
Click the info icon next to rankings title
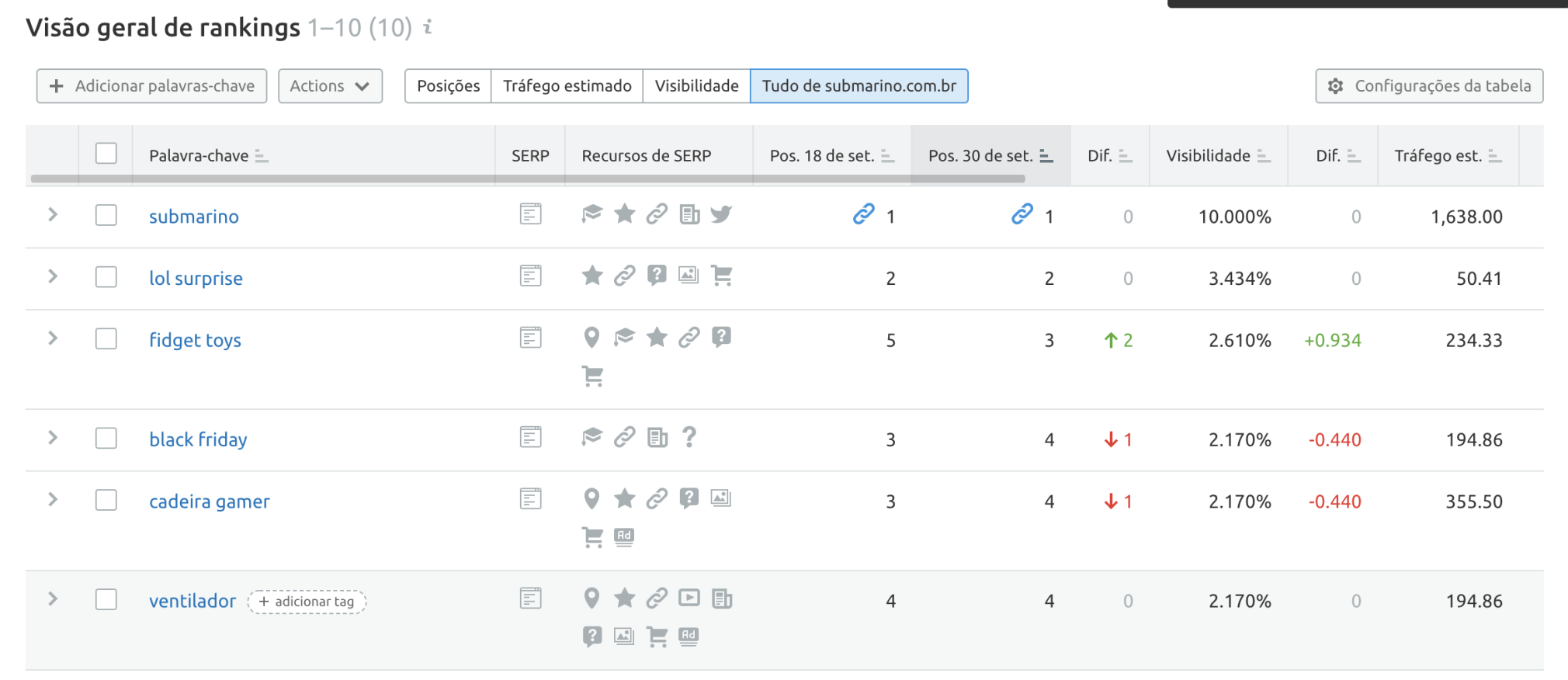428,27
